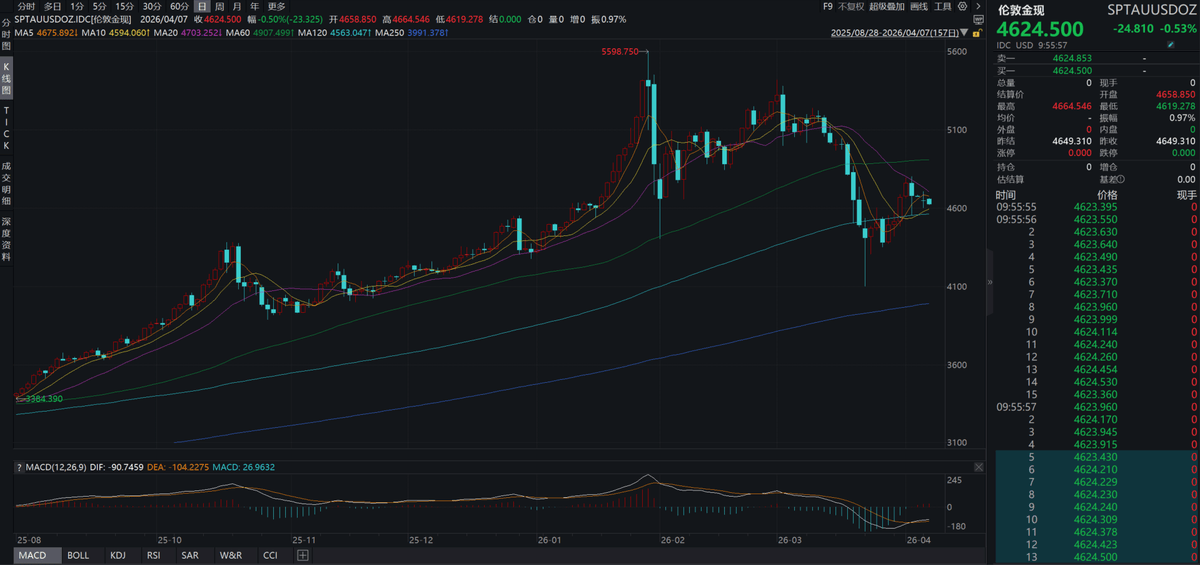Expand the 更多 period options
Image resolution: width=1200 pixels, height=565 pixels.
[276, 6]
